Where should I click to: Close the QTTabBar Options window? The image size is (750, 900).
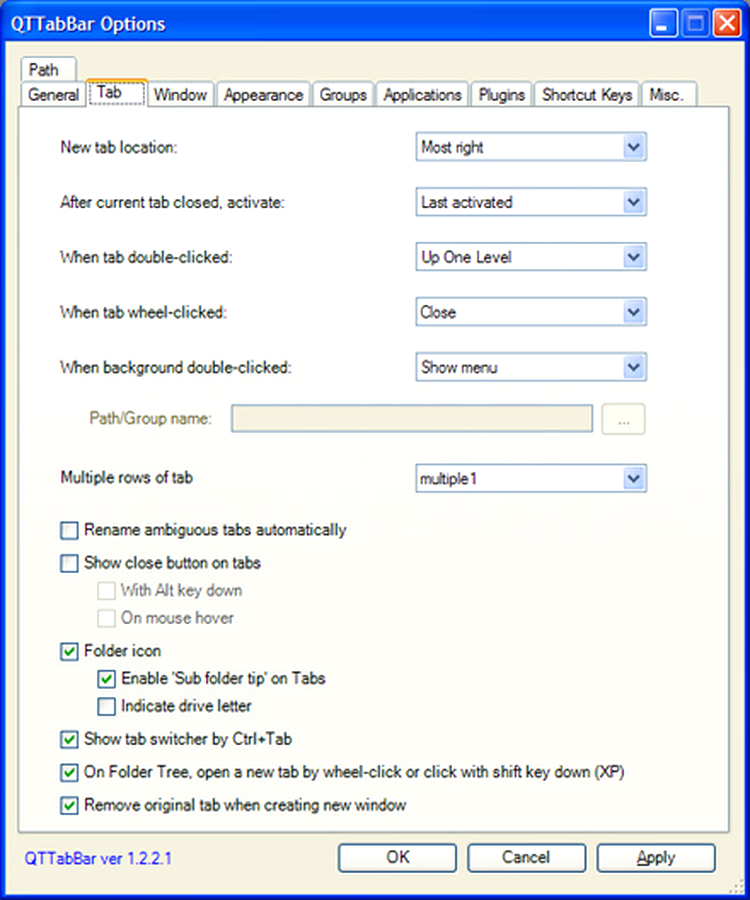pos(726,24)
